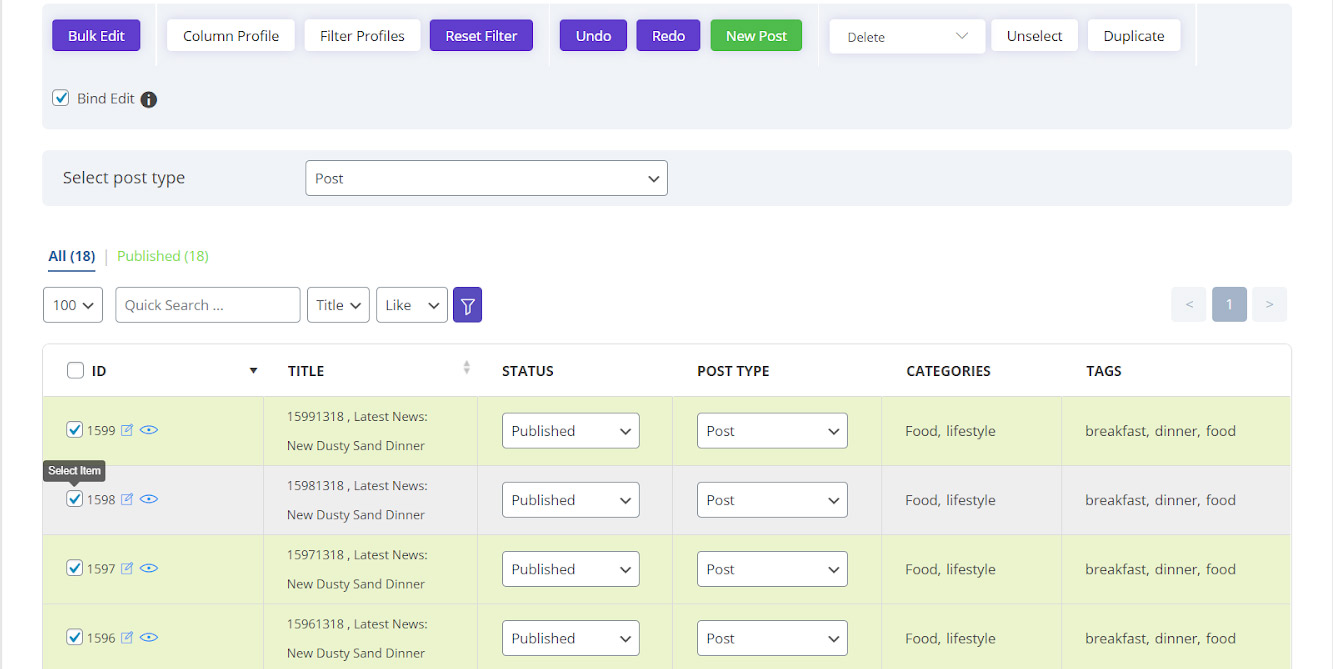Click the Duplicate button
The width and height of the screenshot is (1333, 669).
tap(1134, 35)
